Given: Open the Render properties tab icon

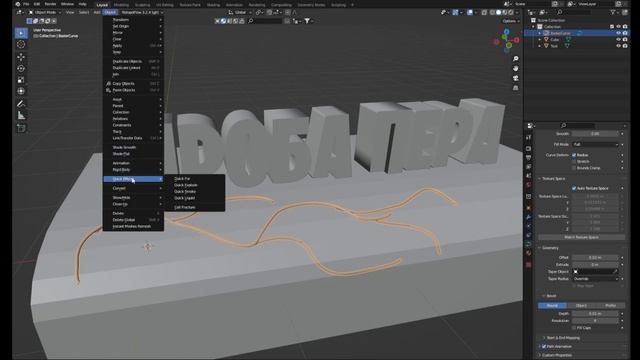Looking at the screenshot, I should pos(529,149).
